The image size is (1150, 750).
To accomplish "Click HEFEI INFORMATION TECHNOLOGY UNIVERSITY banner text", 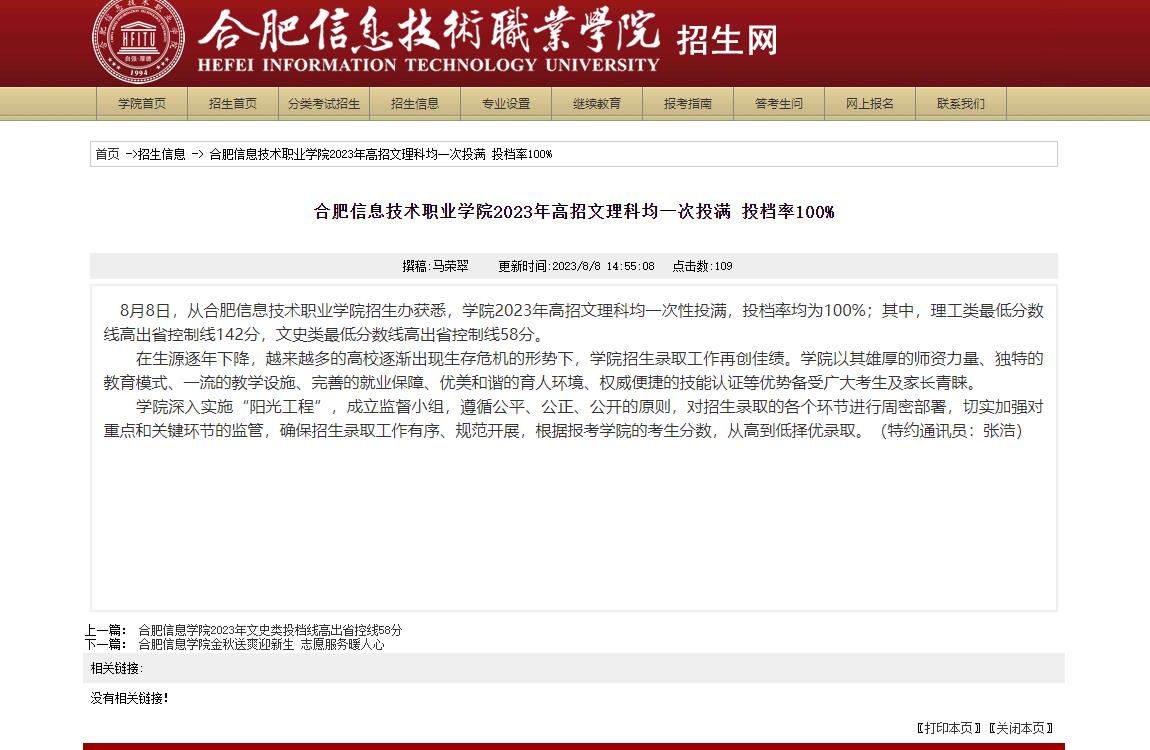I will pyautogui.click(x=428, y=65).
